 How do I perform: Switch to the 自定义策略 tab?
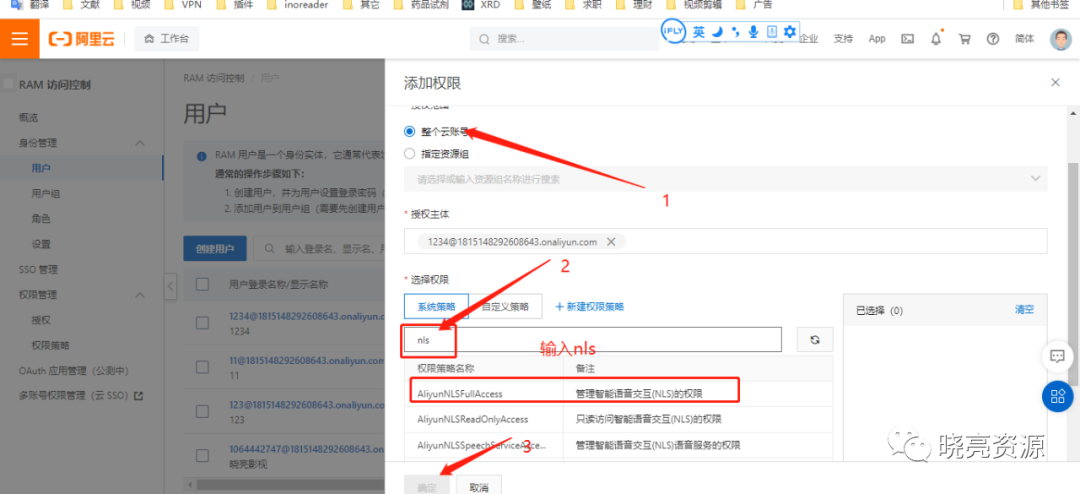click(x=505, y=307)
